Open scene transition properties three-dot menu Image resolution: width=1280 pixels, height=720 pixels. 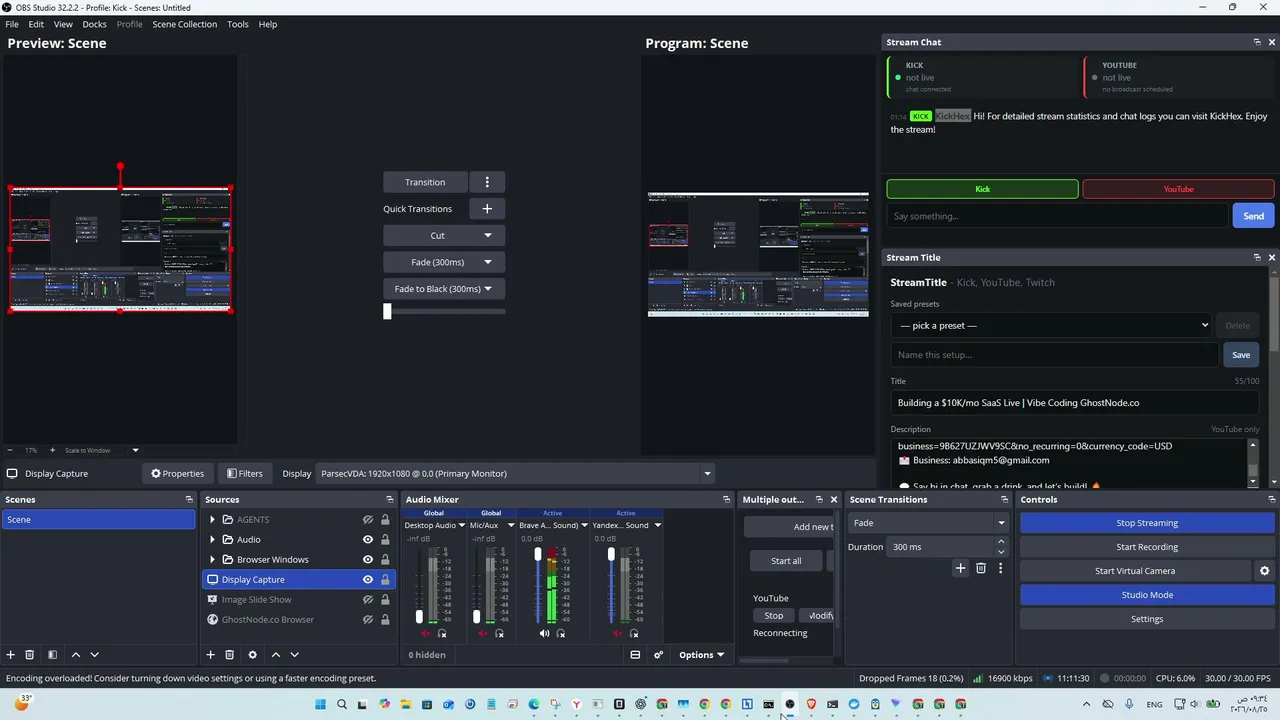(x=1000, y=568)
